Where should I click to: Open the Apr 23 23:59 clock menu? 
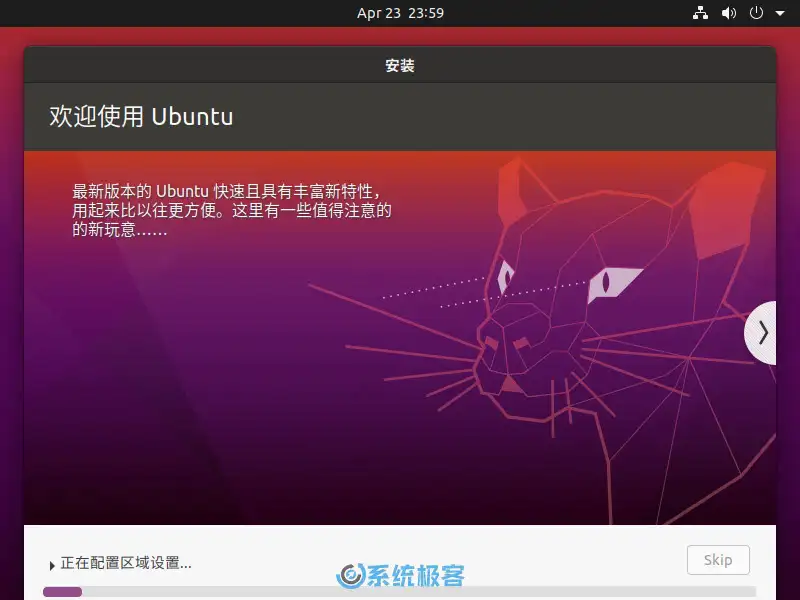tap(399, 13)
